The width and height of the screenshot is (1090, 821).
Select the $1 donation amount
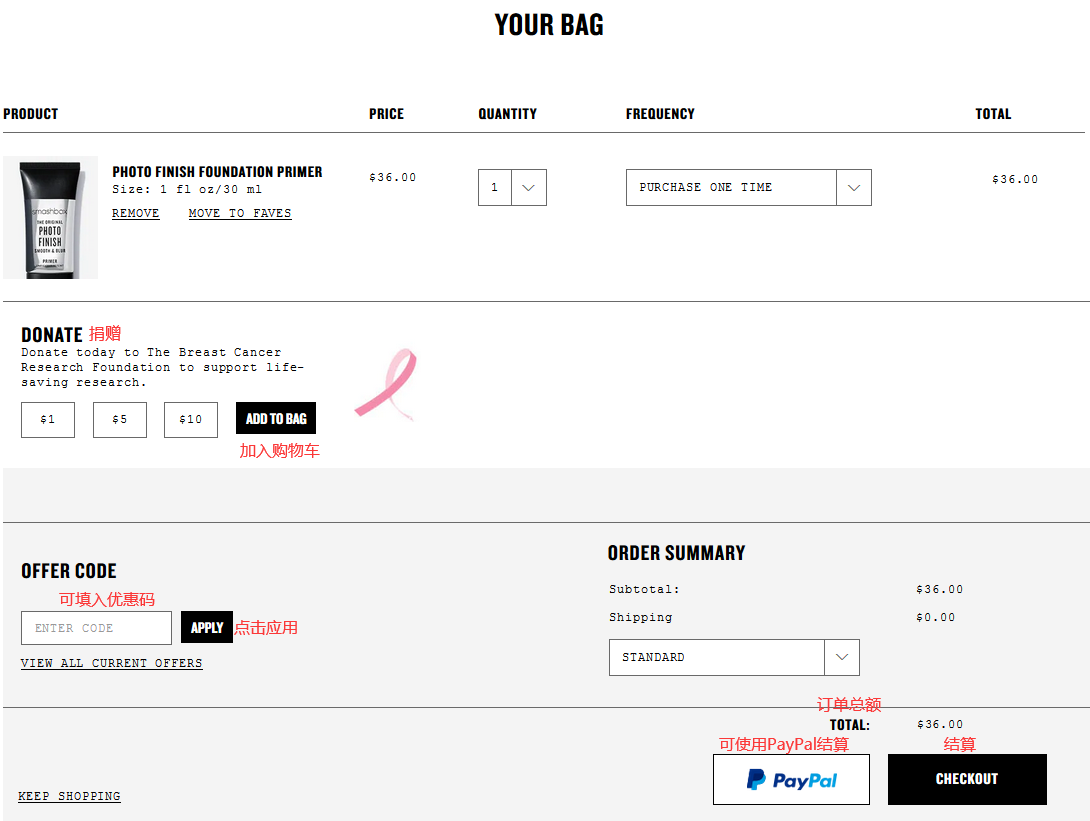[48, 420]
